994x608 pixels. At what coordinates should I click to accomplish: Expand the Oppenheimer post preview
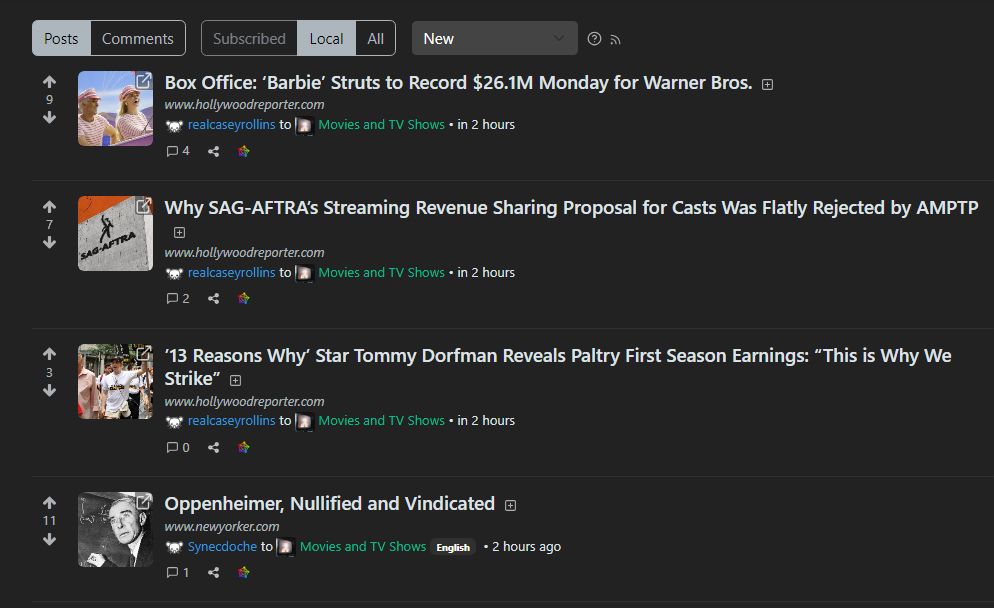[x=510, y=505]
